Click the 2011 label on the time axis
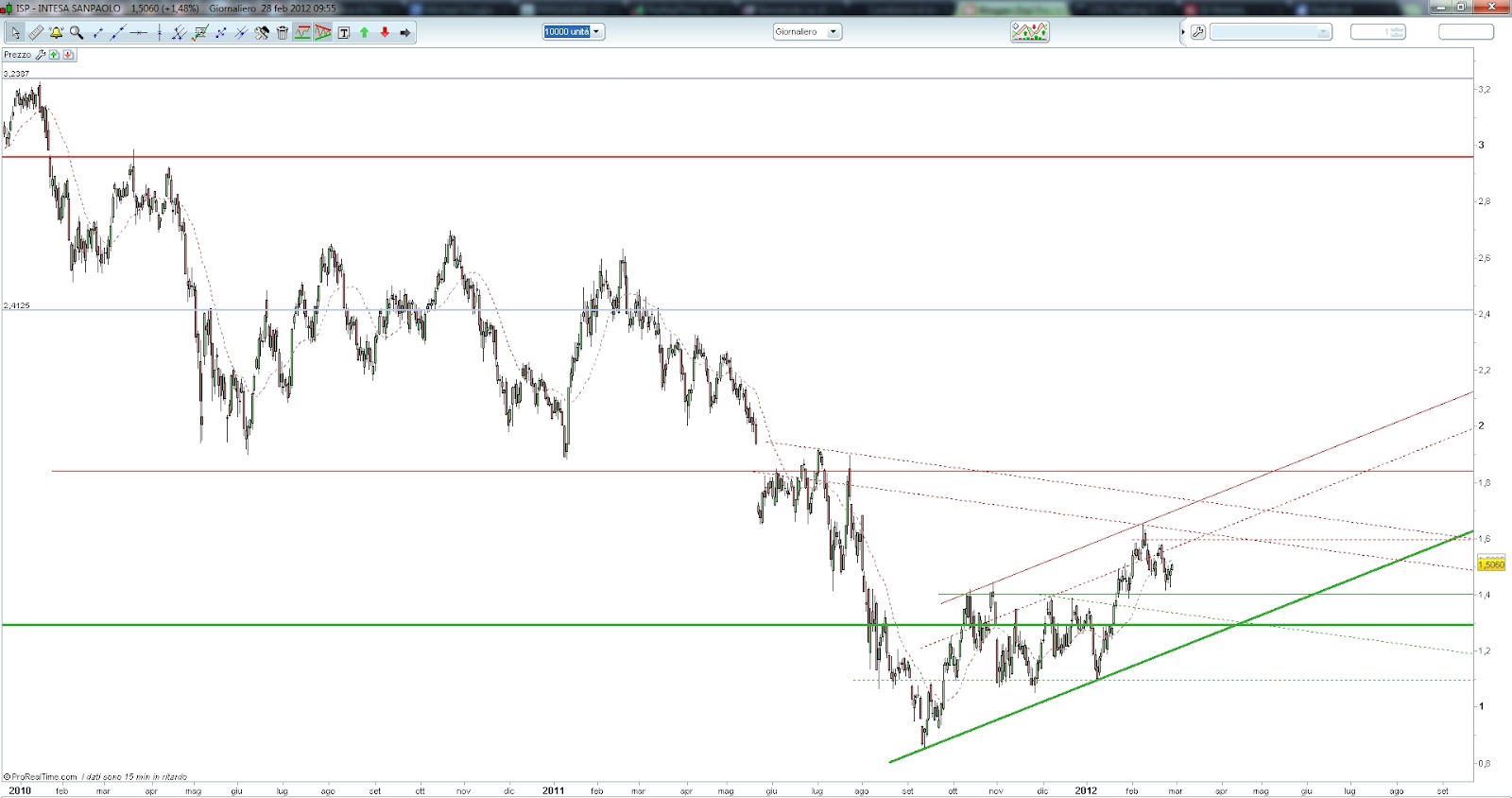This screenshot has width=1512, height=798. 553,790
